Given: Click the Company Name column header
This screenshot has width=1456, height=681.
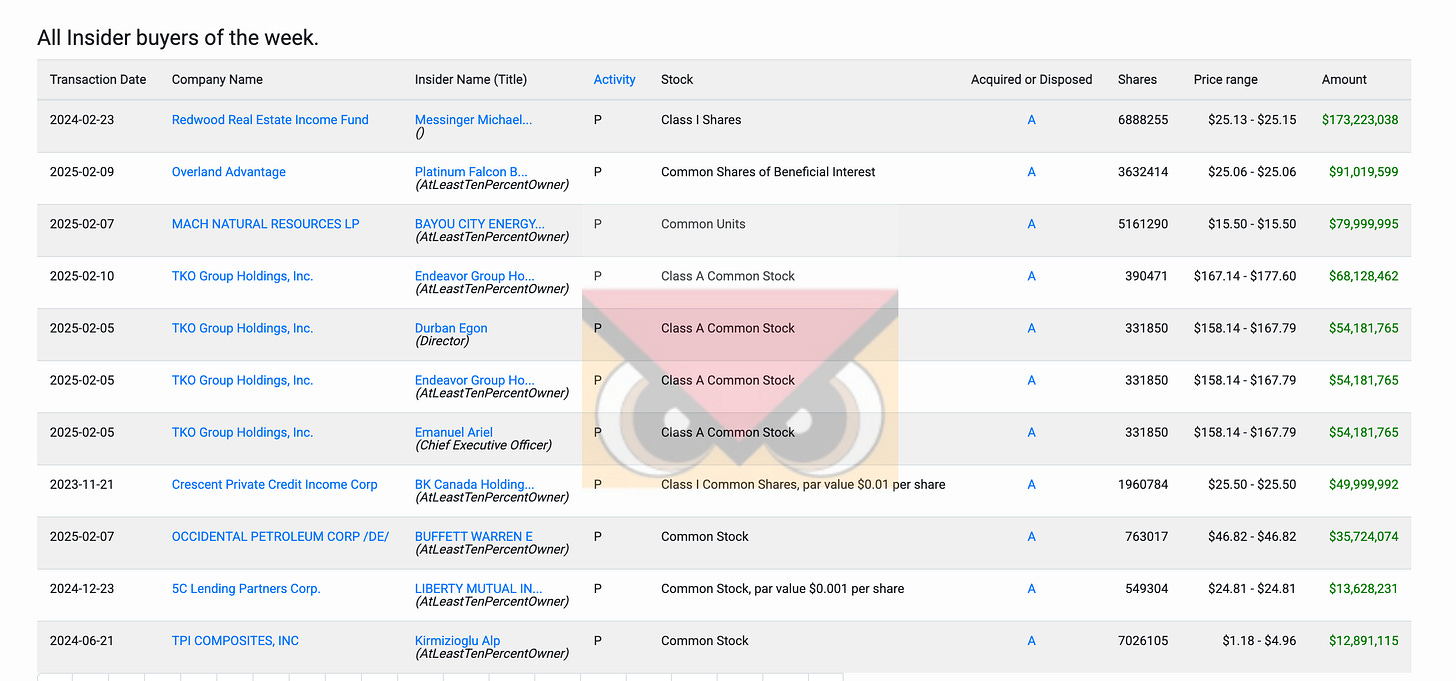Looking at the screenshot, I should [x=217, y=79].
